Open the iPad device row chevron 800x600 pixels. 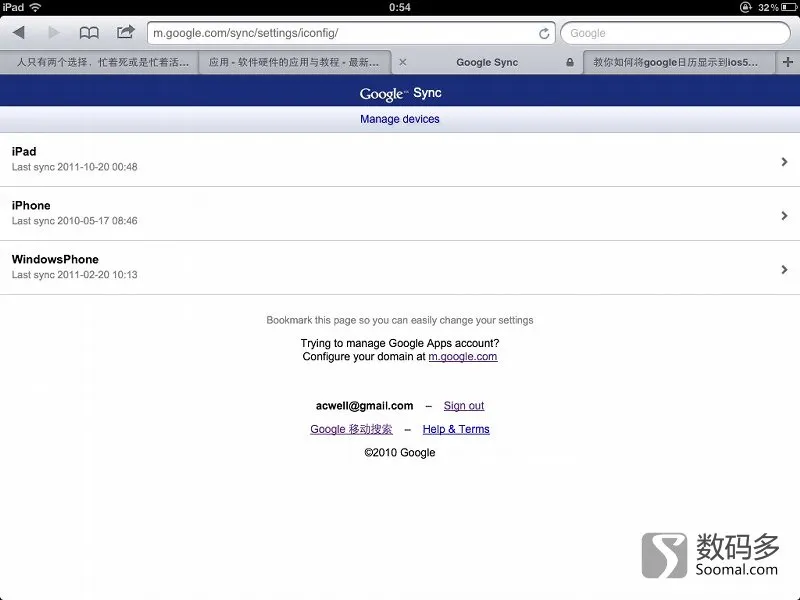[784, 162]
